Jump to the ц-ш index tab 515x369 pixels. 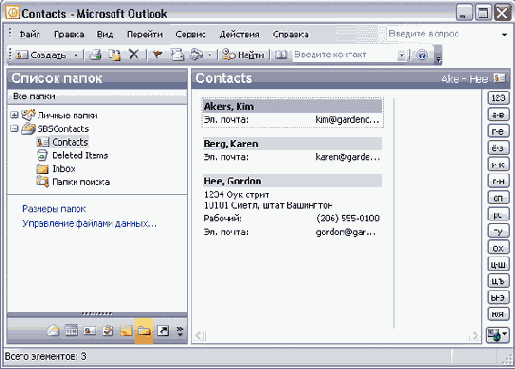(498, 265)
